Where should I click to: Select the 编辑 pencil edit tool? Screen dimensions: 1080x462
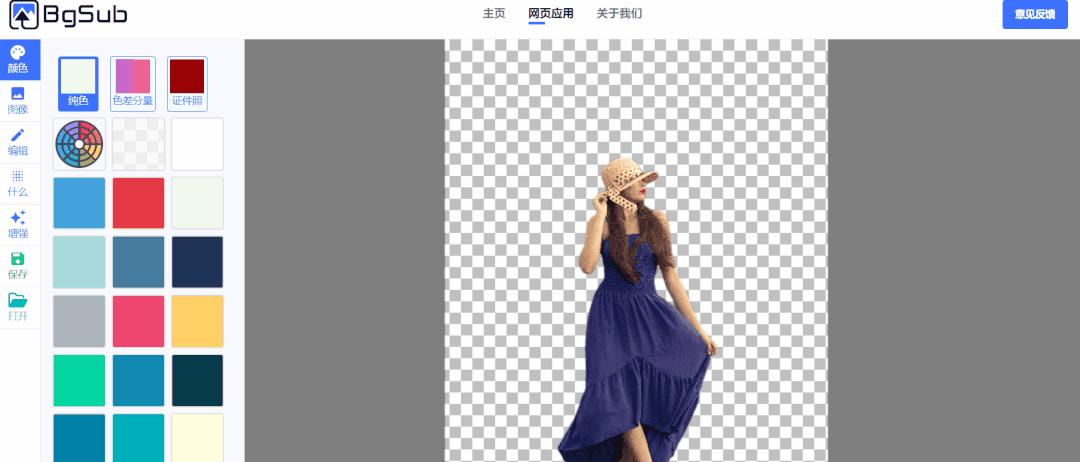click(x=18, y=141)
